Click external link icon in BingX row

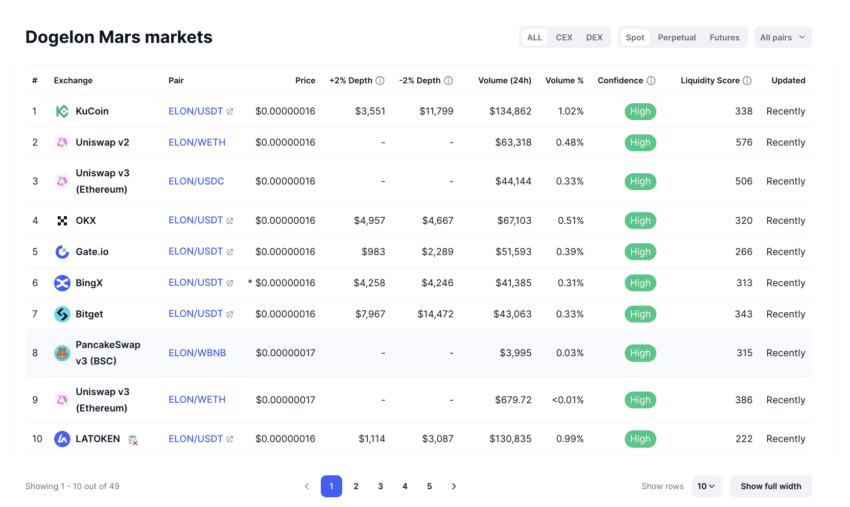(230, 283)
